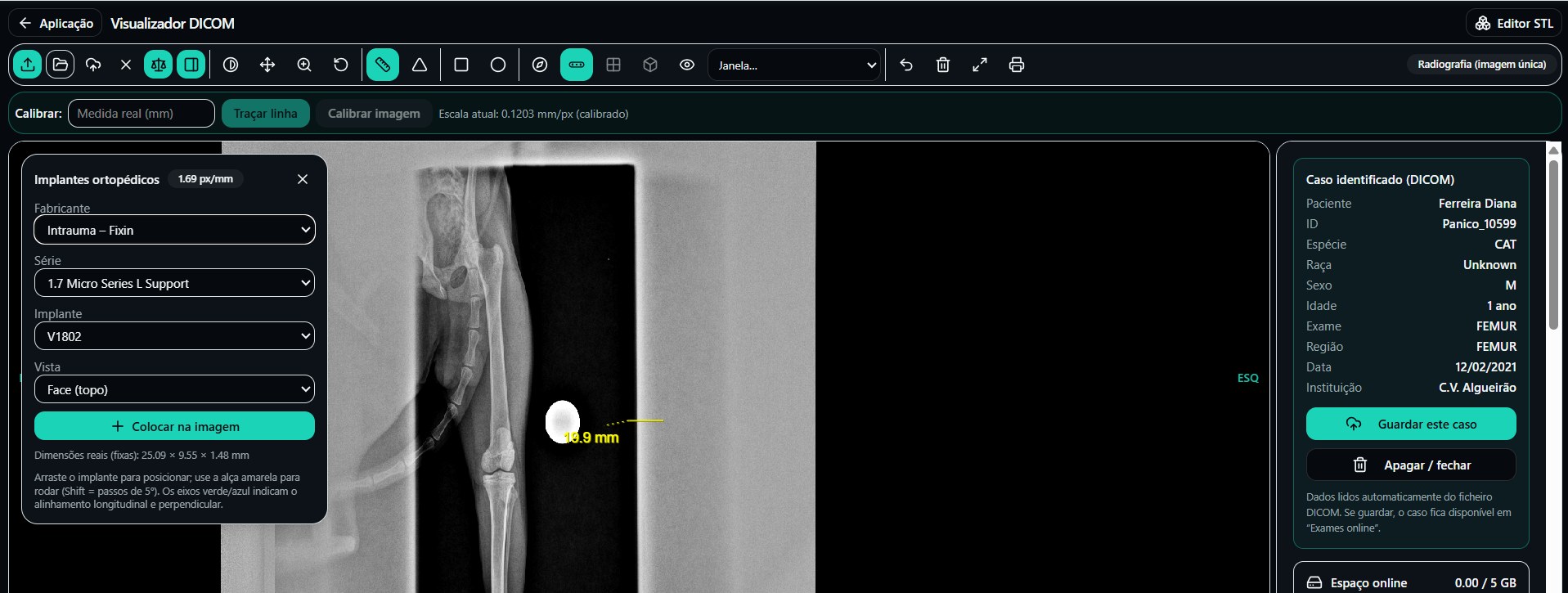Click the trash icon in toolbar
The image size is (1568, 593).
tap(943, 65)
